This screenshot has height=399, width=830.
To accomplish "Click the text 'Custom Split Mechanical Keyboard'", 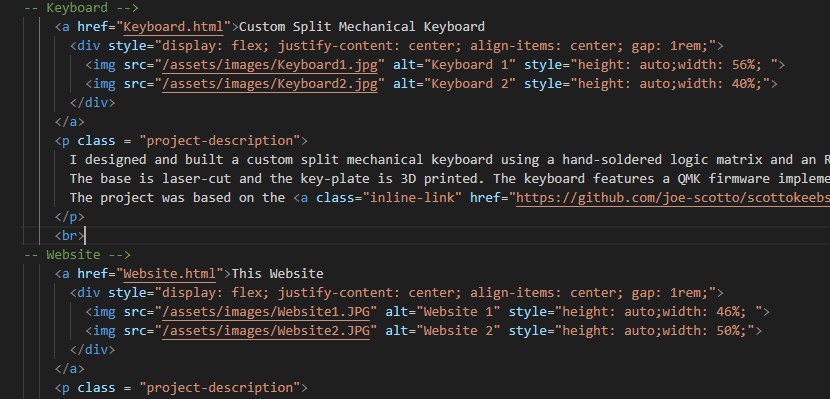I will pyautogui.click(x=362, y=26).
